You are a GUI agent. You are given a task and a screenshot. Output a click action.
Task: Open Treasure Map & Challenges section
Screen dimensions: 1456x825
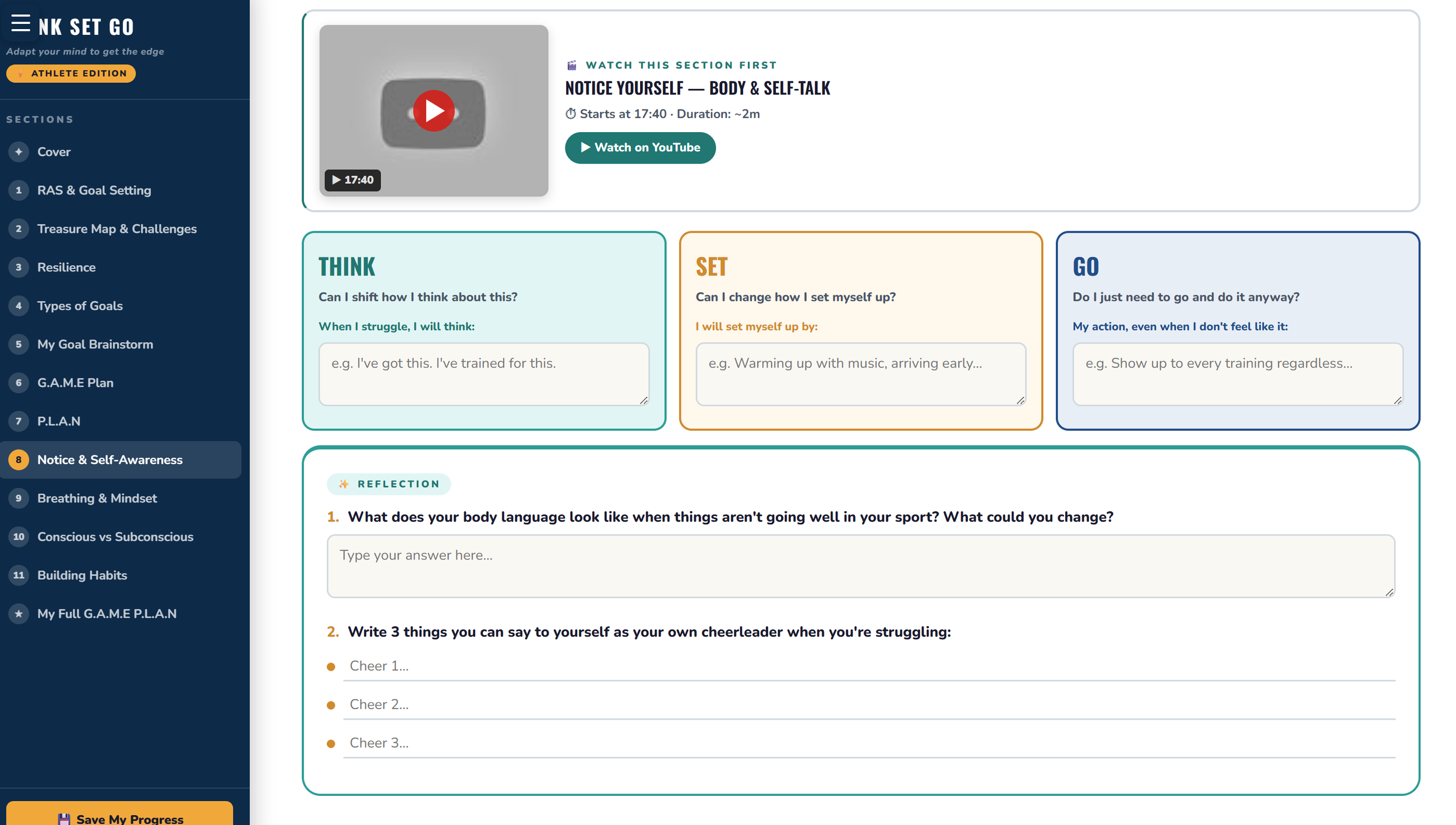121,229
